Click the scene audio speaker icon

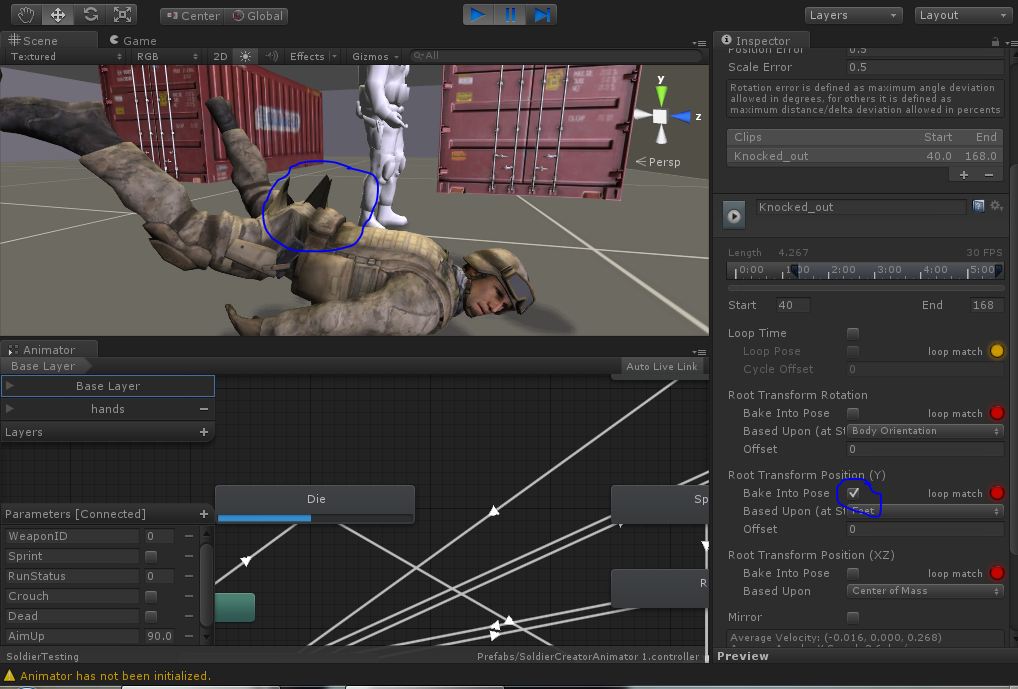[272, 56]
